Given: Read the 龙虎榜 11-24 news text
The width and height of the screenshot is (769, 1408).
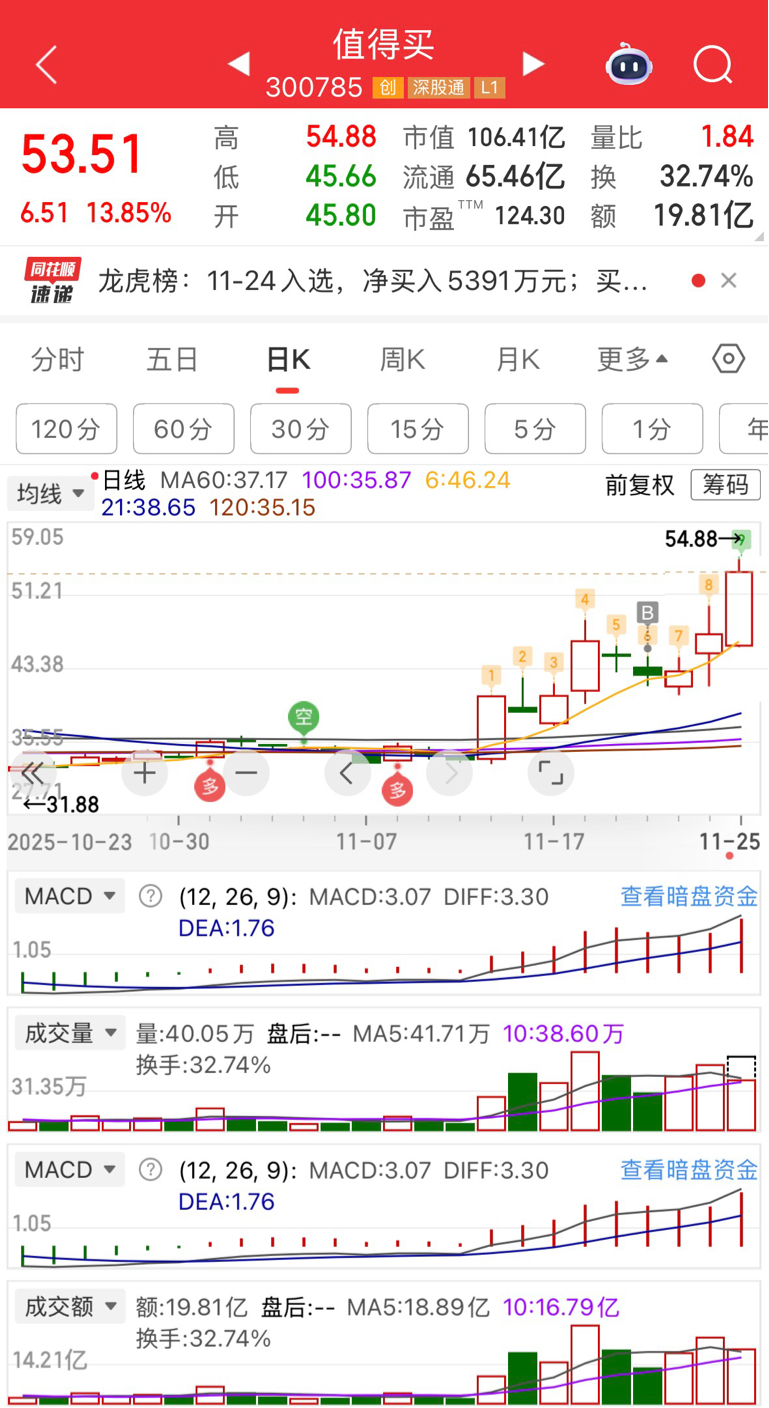Looking at the screenshot, I should [372, 281].
